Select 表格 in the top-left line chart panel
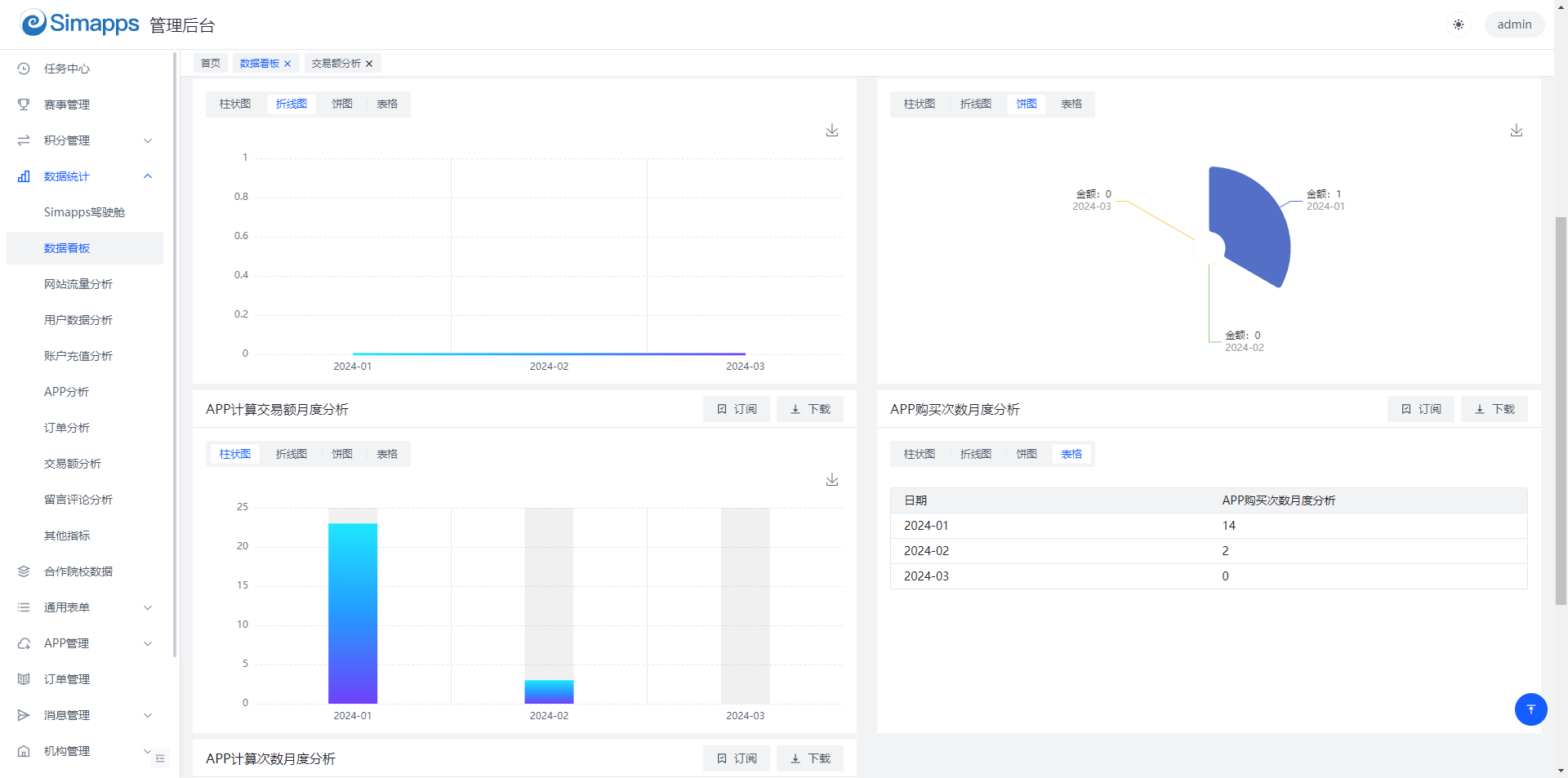Image resolution: width=1568 pixels, height=778 pixels. pyautogui.click(x=387, y=104)
